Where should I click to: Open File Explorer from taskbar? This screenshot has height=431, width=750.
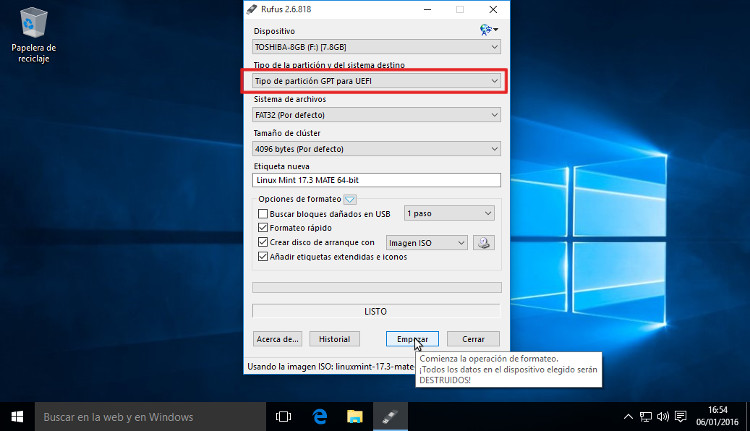tap(354, 417)
